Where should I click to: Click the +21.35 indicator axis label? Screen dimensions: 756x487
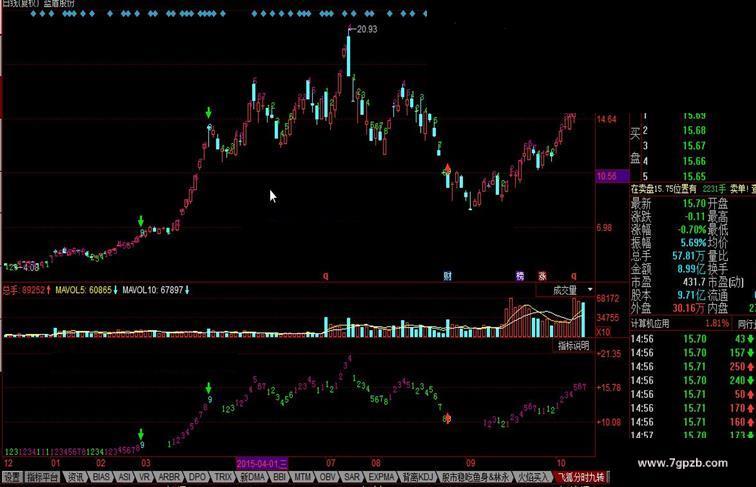point(609,353)
